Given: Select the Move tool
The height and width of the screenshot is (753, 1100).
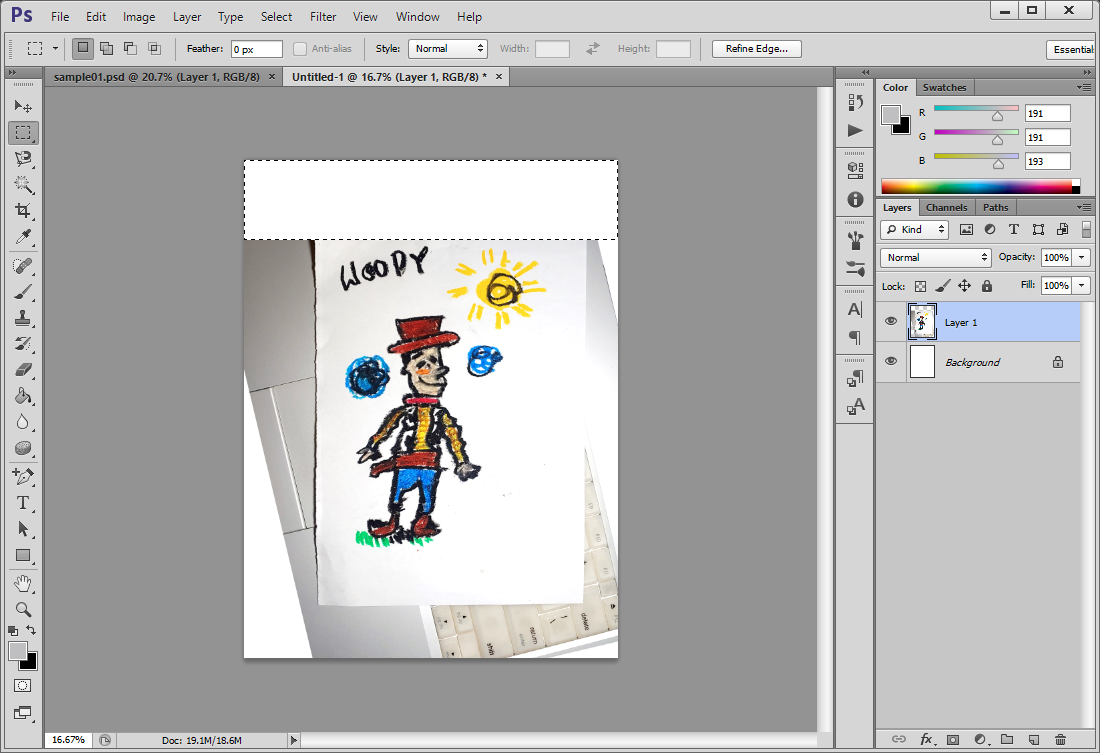Looking at the screenshot, I should point(23,106).
